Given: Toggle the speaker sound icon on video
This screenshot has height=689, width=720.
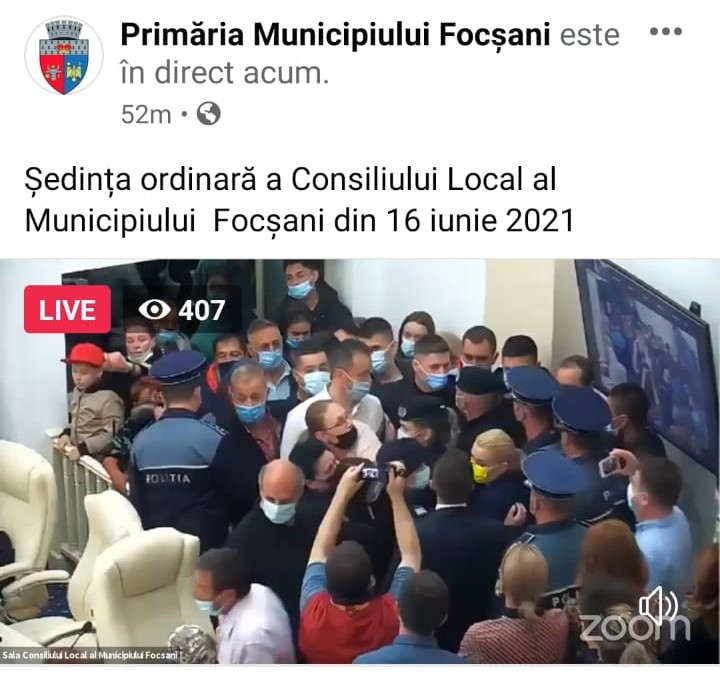Looking at the screenshot, I should 658,604.
